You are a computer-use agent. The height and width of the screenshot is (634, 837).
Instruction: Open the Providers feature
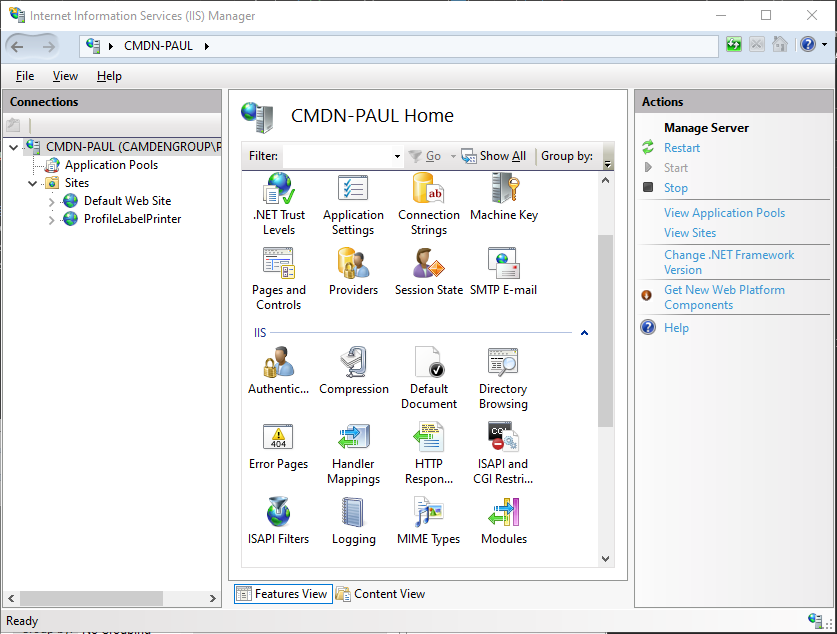(353, 272)
